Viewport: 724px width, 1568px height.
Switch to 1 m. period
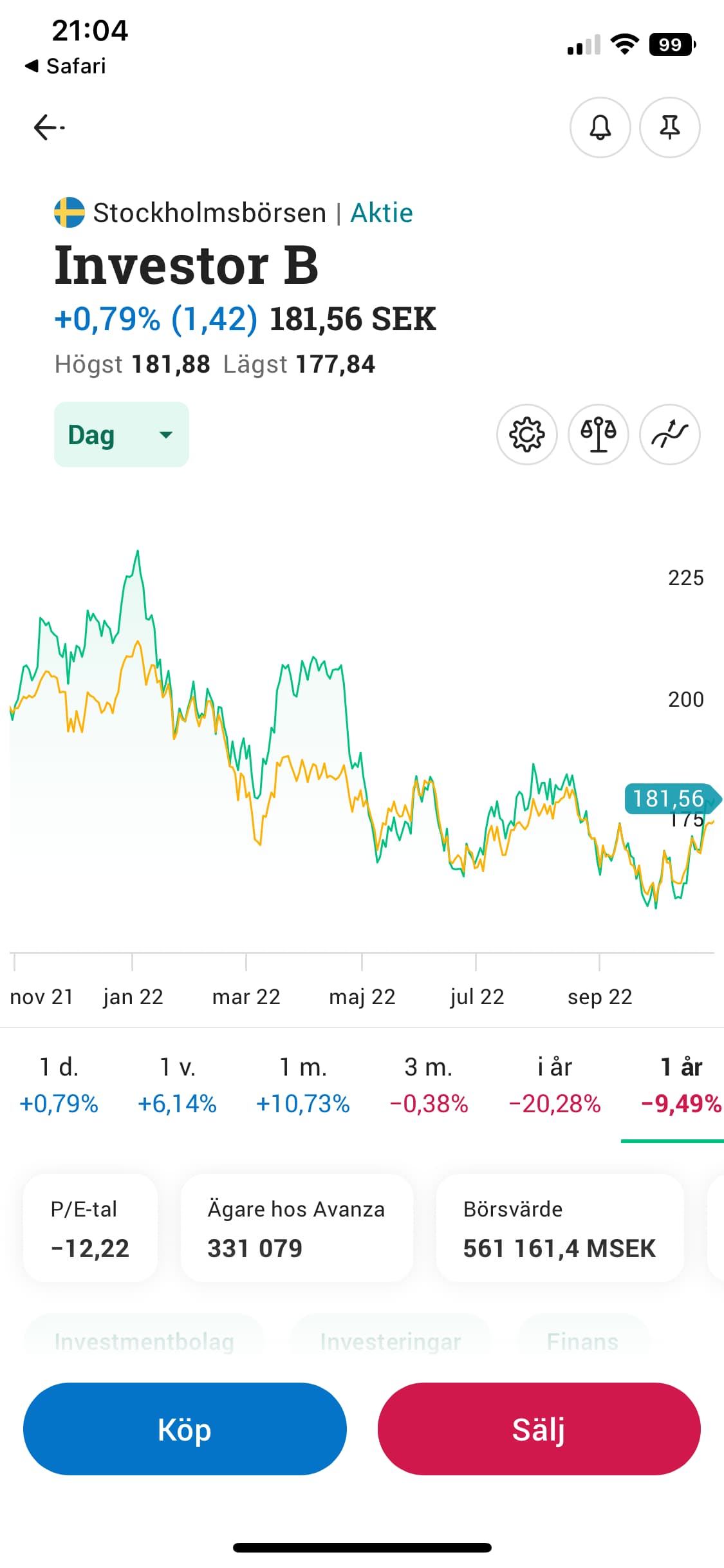(x=302, y=1085)
